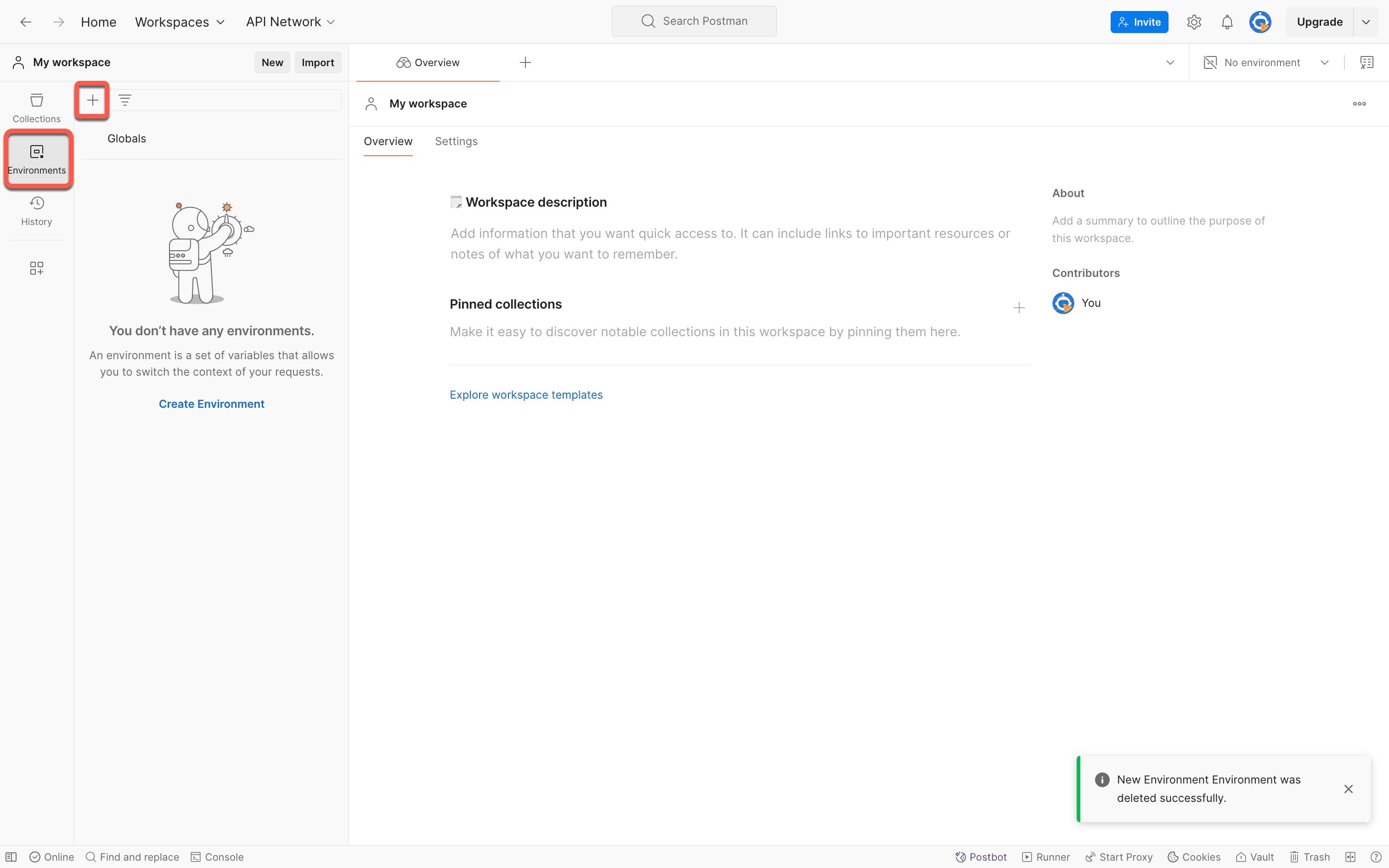Viewport: 1389px width, 868px height.
Task: Open a new tab with the plus button
Action: pos(525,62)
